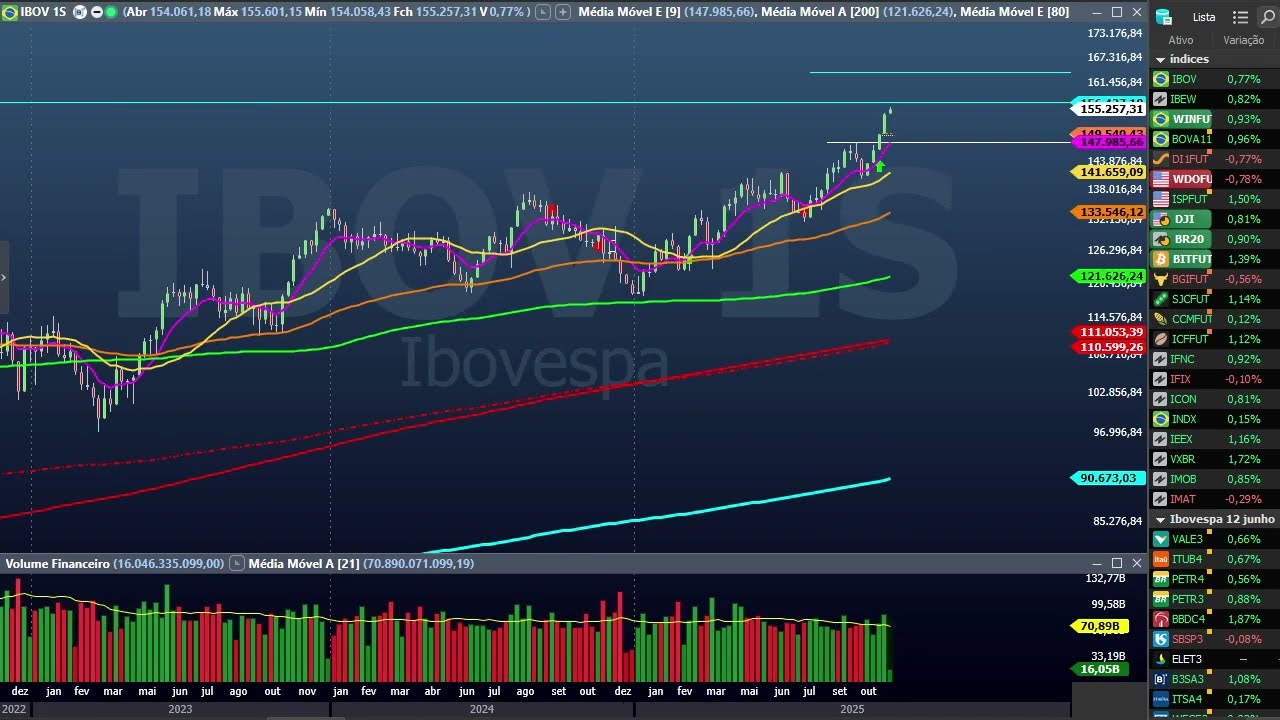Select the IEEX asset row
The image size is (1280, 720).
coord(1215,439)
